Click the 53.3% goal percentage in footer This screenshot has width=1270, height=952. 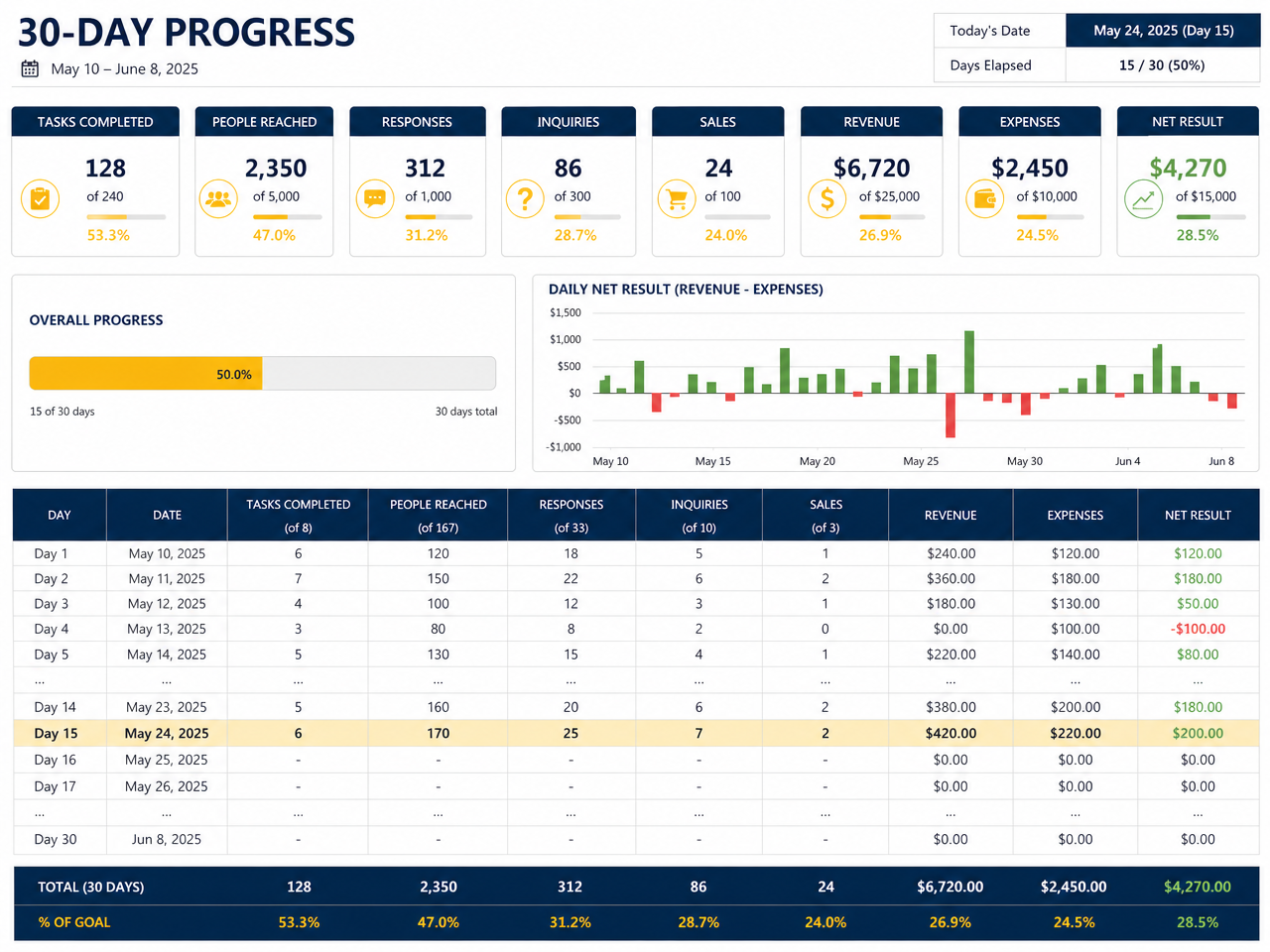click(x=299, y=922)
